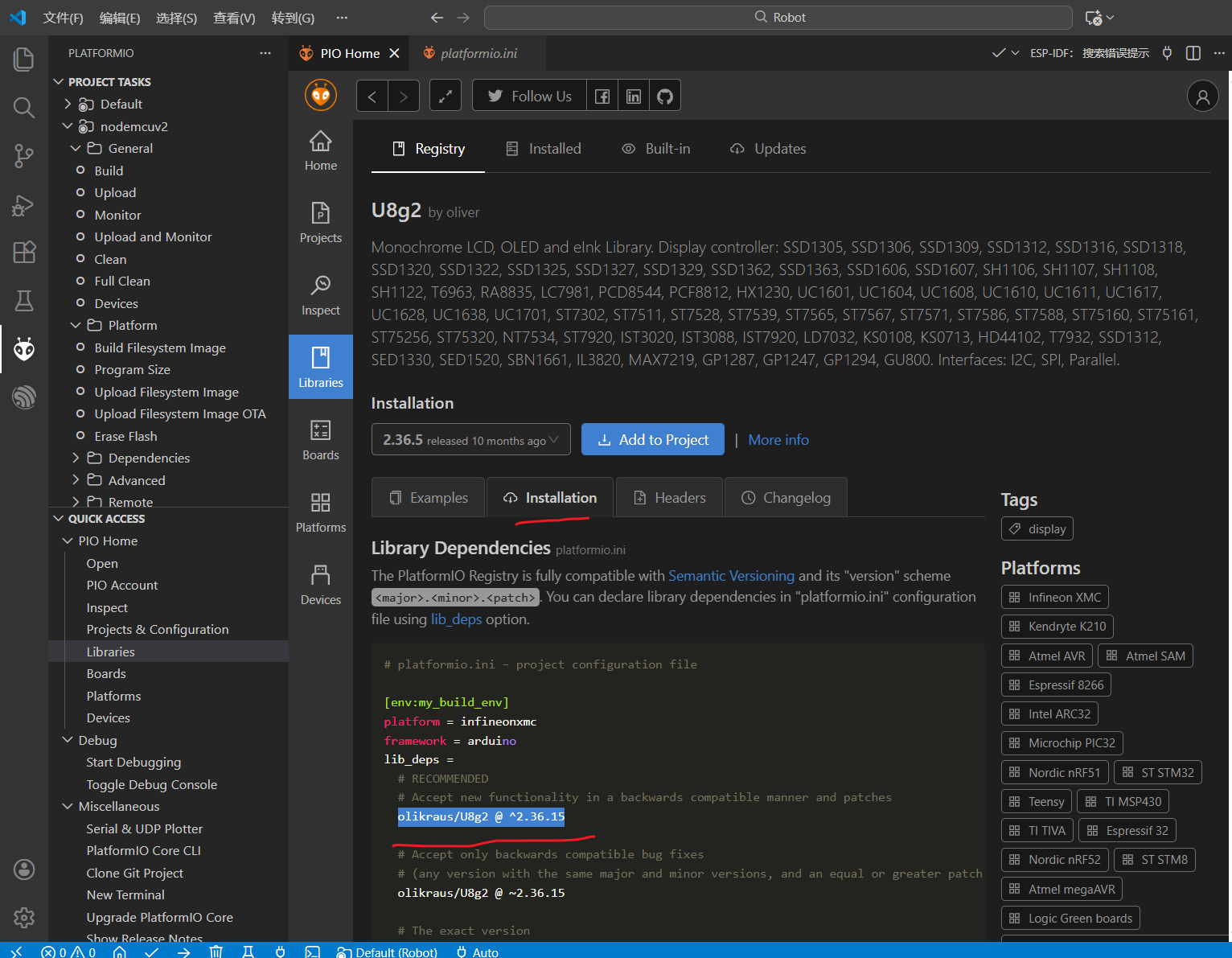Open Boards section in PIO Home sidebar

click(321, 440)
